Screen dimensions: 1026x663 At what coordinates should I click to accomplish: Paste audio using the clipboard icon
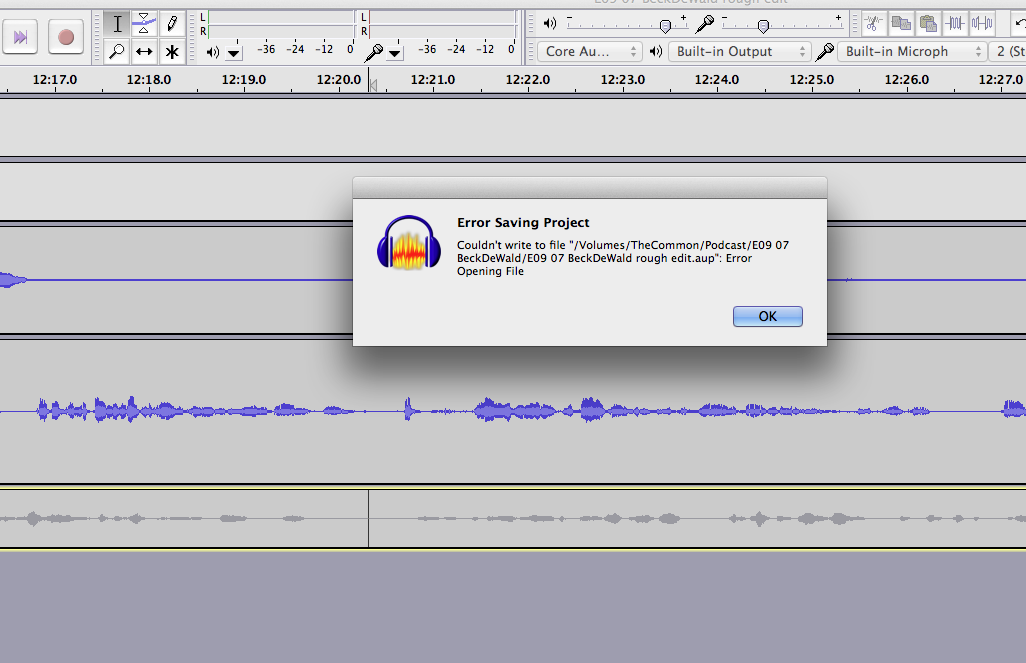(928, 22)
